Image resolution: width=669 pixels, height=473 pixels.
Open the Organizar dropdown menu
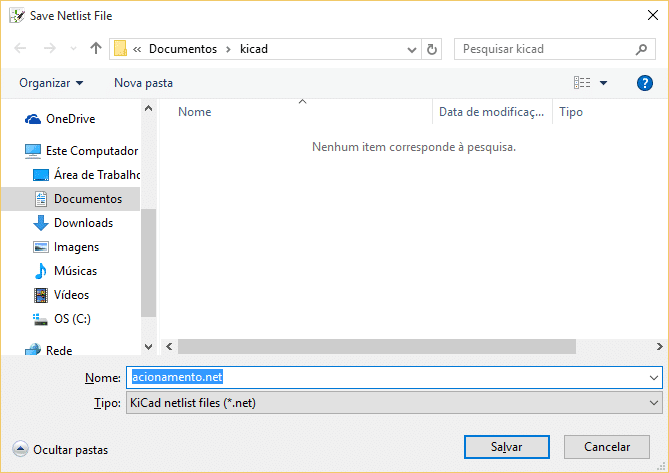(51, 83)
